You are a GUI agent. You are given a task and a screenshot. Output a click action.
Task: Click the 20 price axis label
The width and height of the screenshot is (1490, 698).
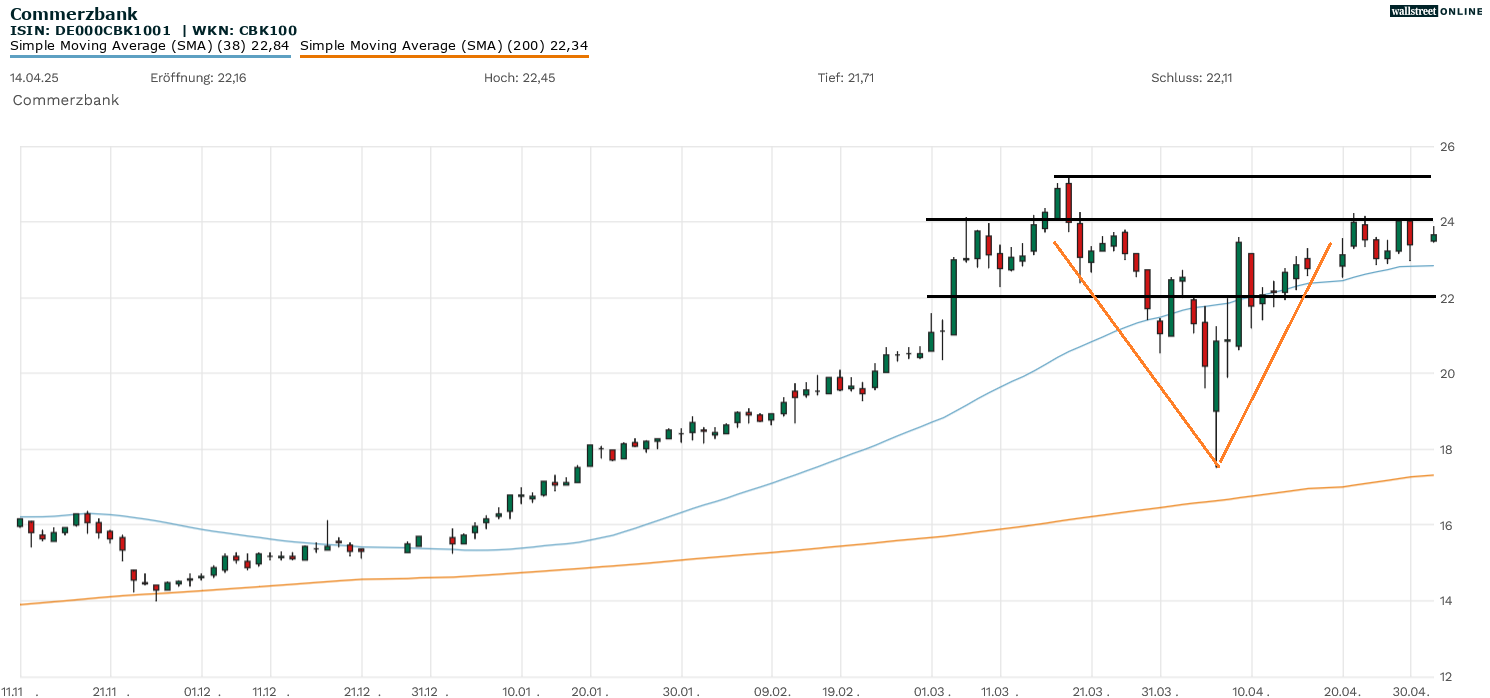pos(1446,374)
